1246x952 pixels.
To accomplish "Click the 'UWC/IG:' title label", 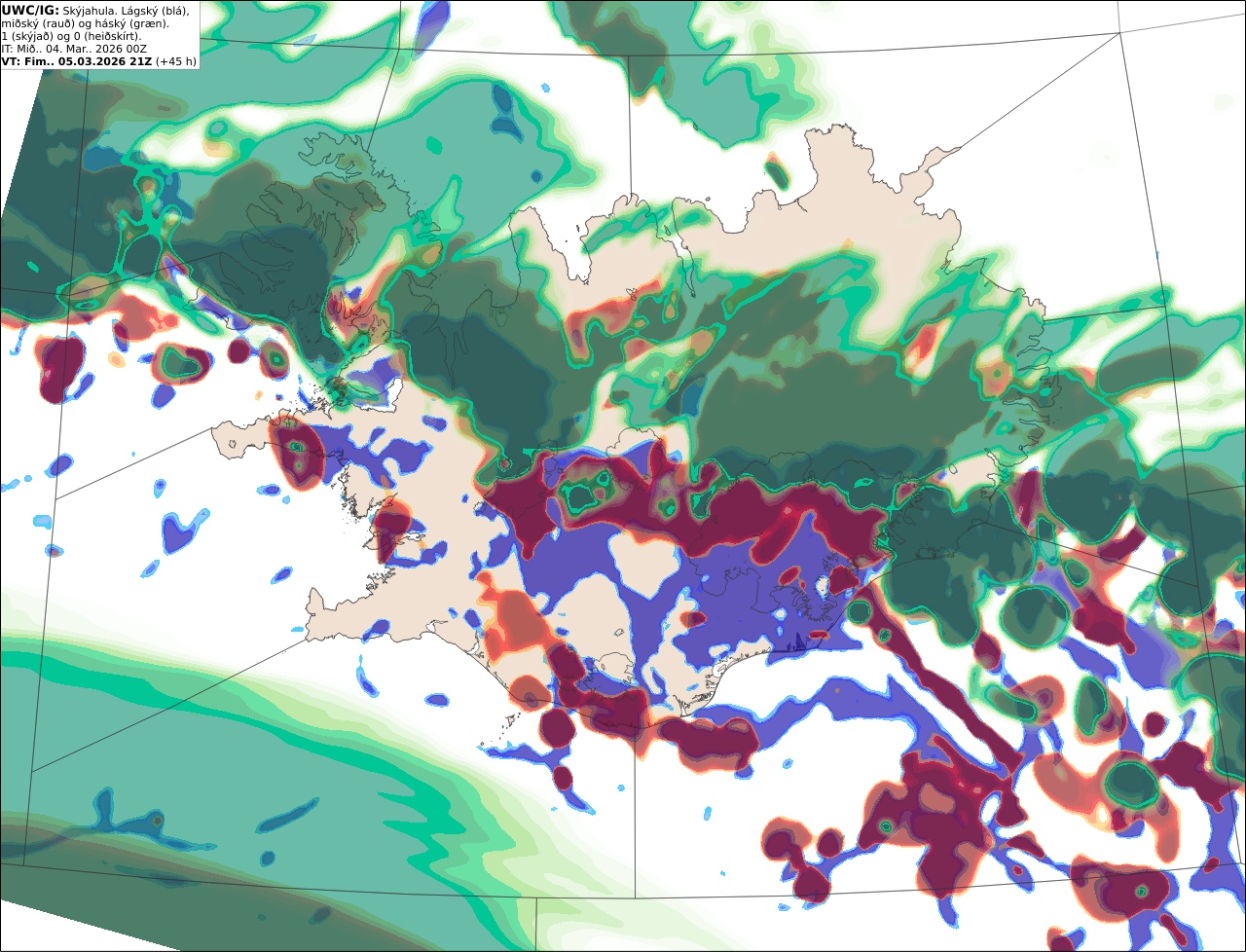I will click(30, 10).
